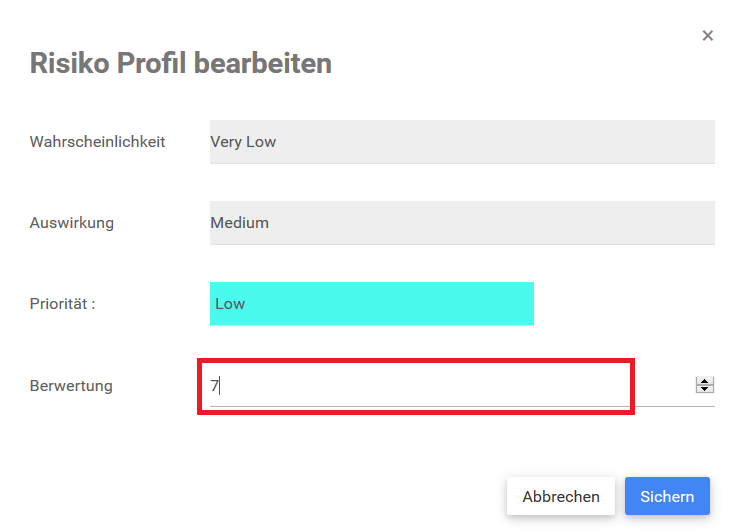Click the Priorität label
Image resolution: width=746 pixels, height=531 pixels.
[x=62, y=304]
